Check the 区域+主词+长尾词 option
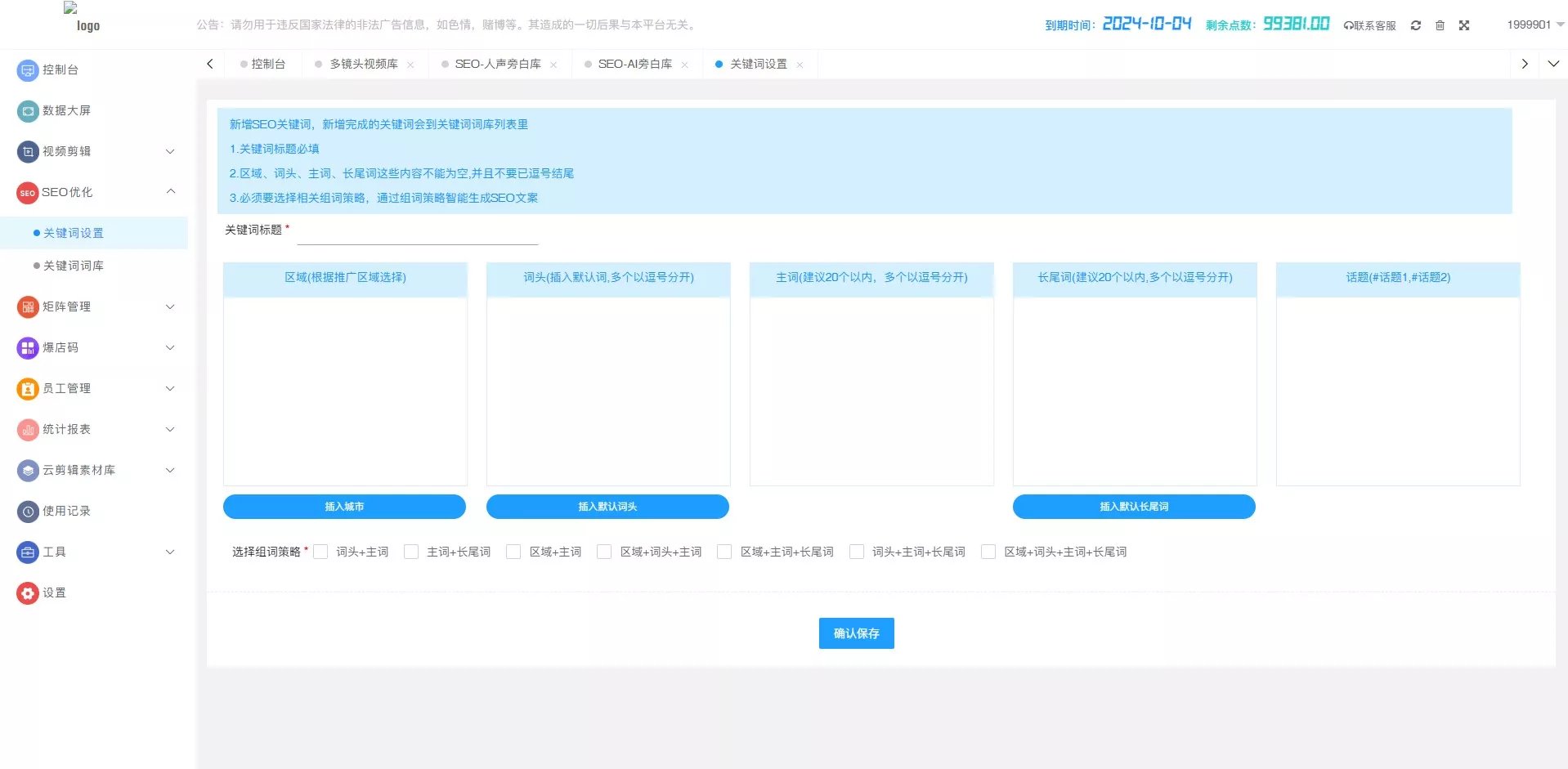The image size is (1568, 769). coord(724,552)
